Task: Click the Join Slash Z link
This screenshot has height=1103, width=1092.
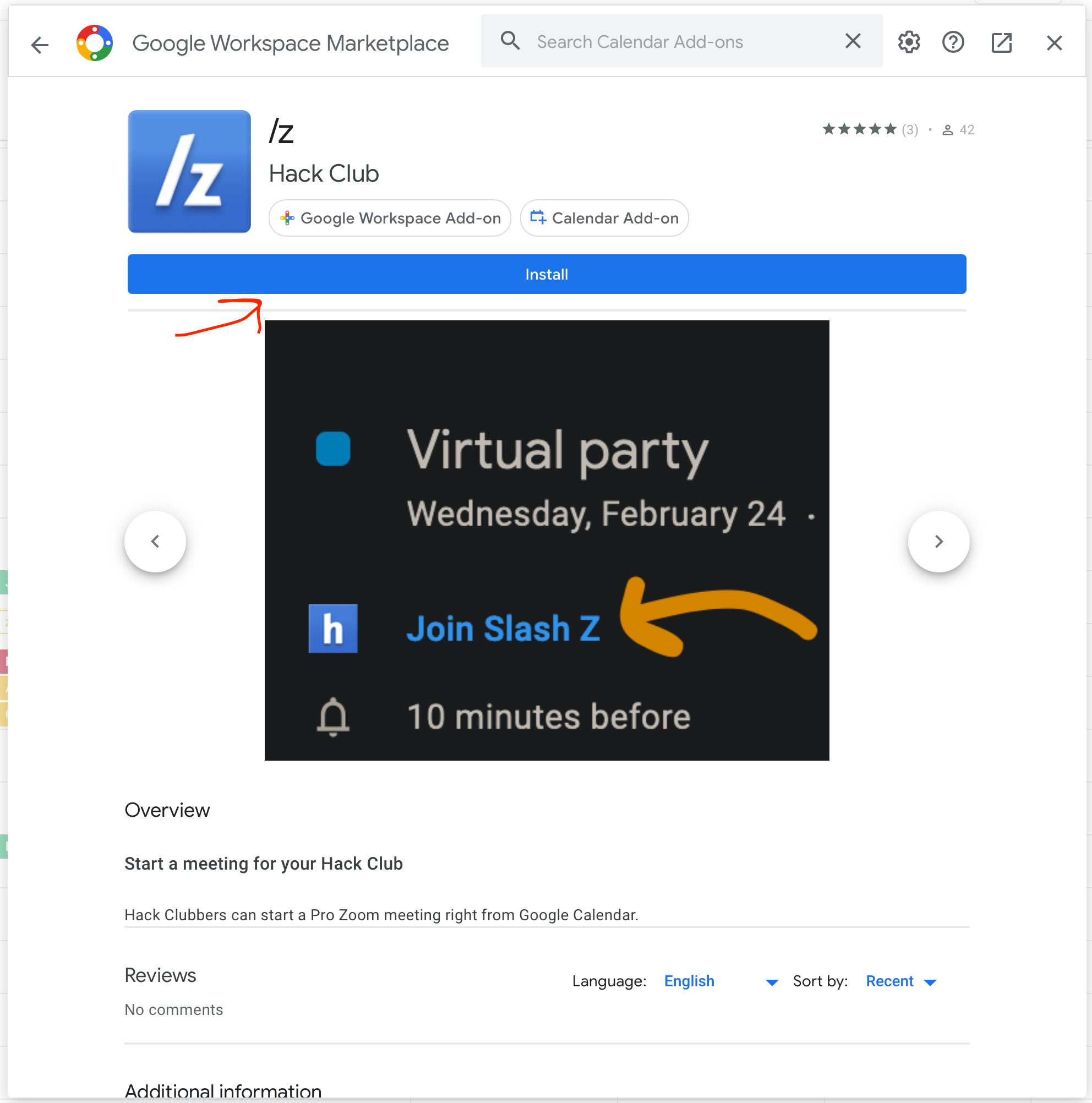Action: click(x=504, y=627)
